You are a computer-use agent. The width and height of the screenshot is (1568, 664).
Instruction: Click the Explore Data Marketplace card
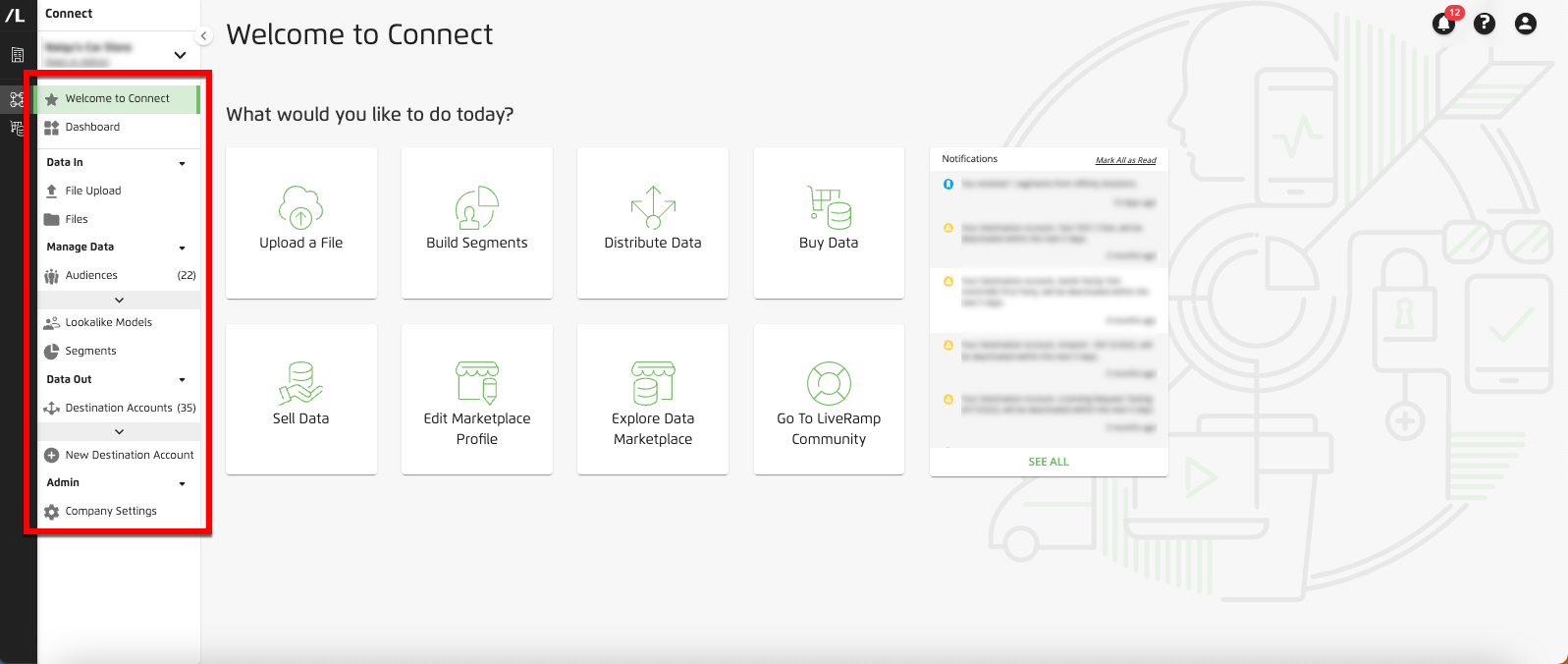point(653,400)
